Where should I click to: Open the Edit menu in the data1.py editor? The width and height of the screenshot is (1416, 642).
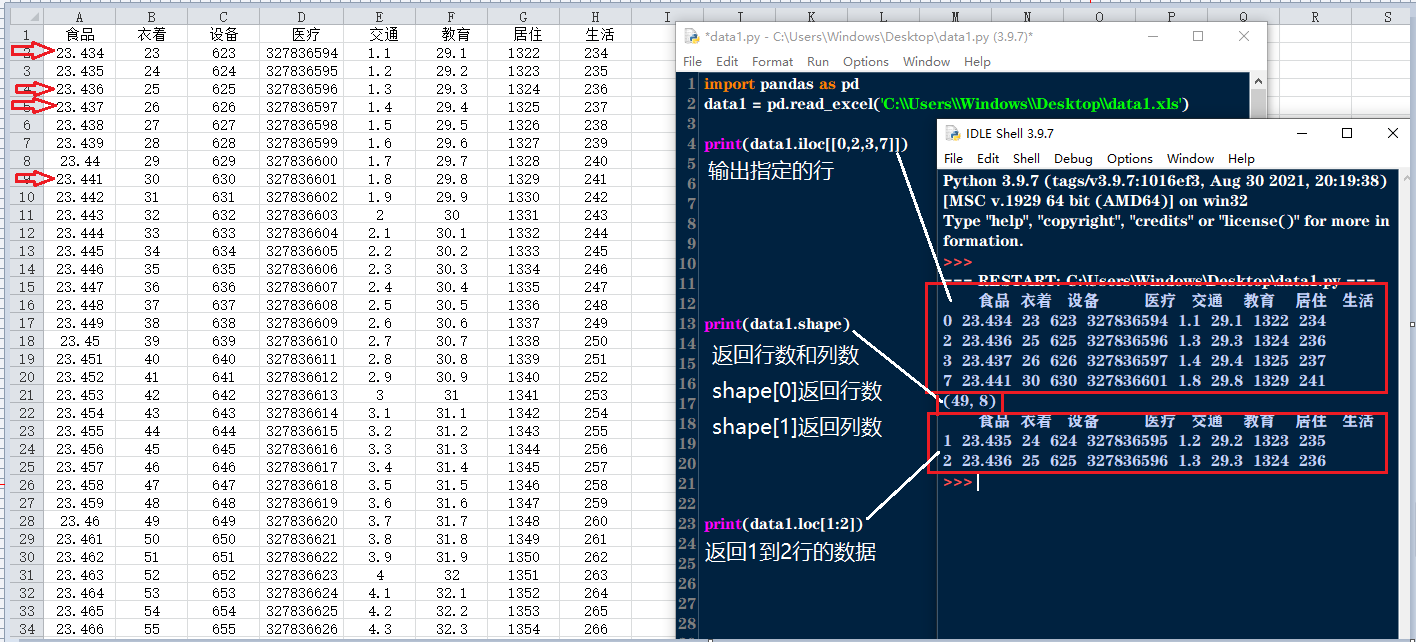coord(727,61)
